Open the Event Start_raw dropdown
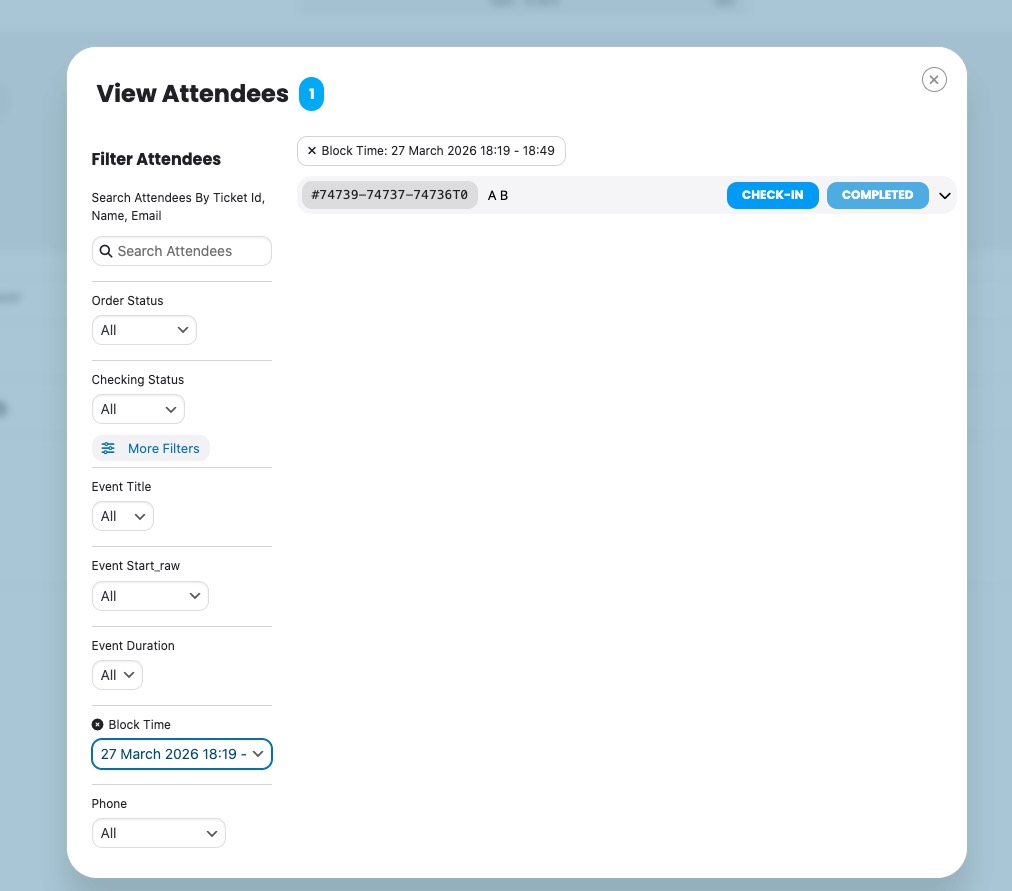This screenshot has width=1012, height=891. (x=150, y=596)
